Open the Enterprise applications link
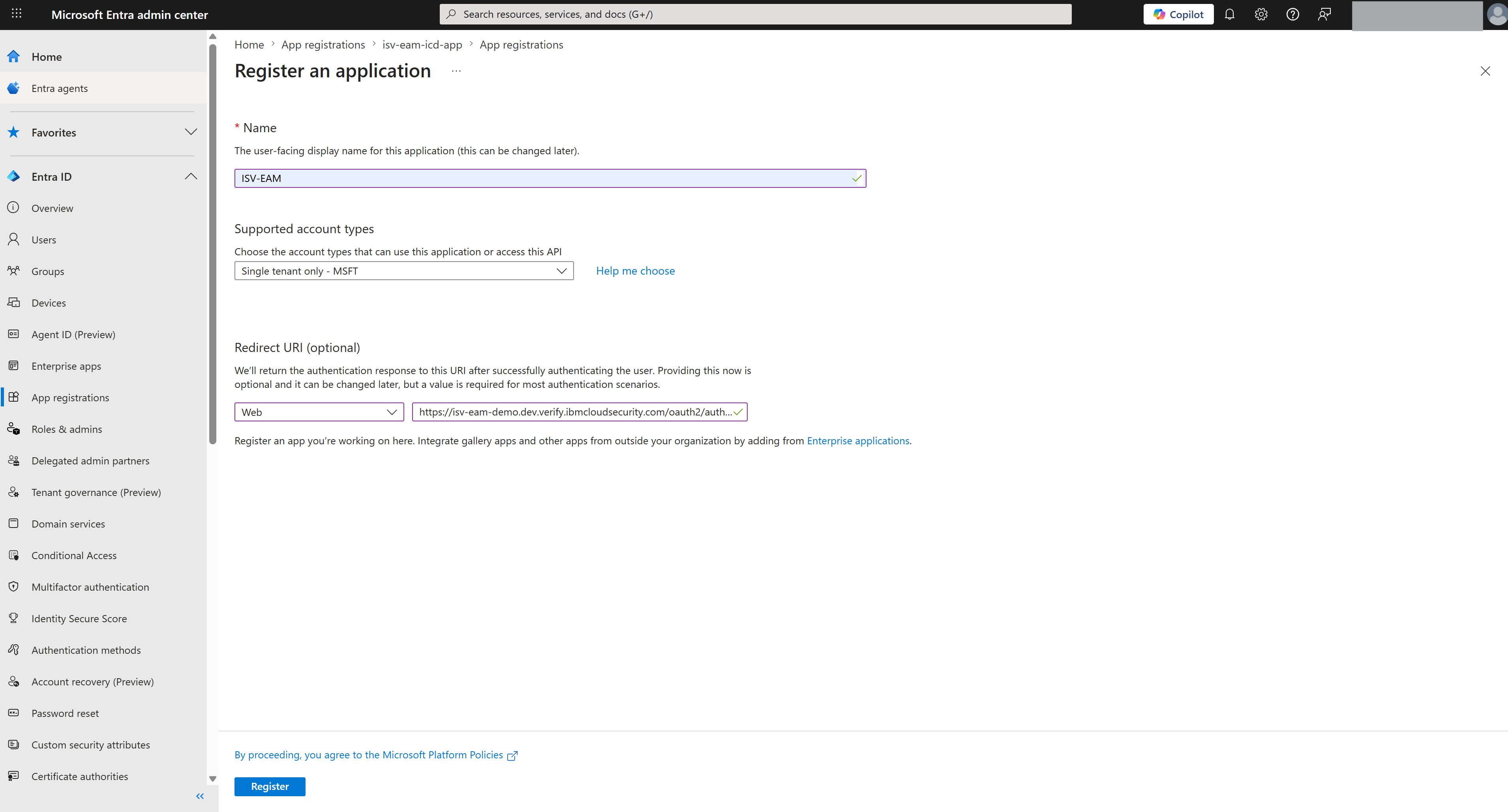Image resolution: width=1508 pixels, height=812 pixels. (x=858, y=440)
